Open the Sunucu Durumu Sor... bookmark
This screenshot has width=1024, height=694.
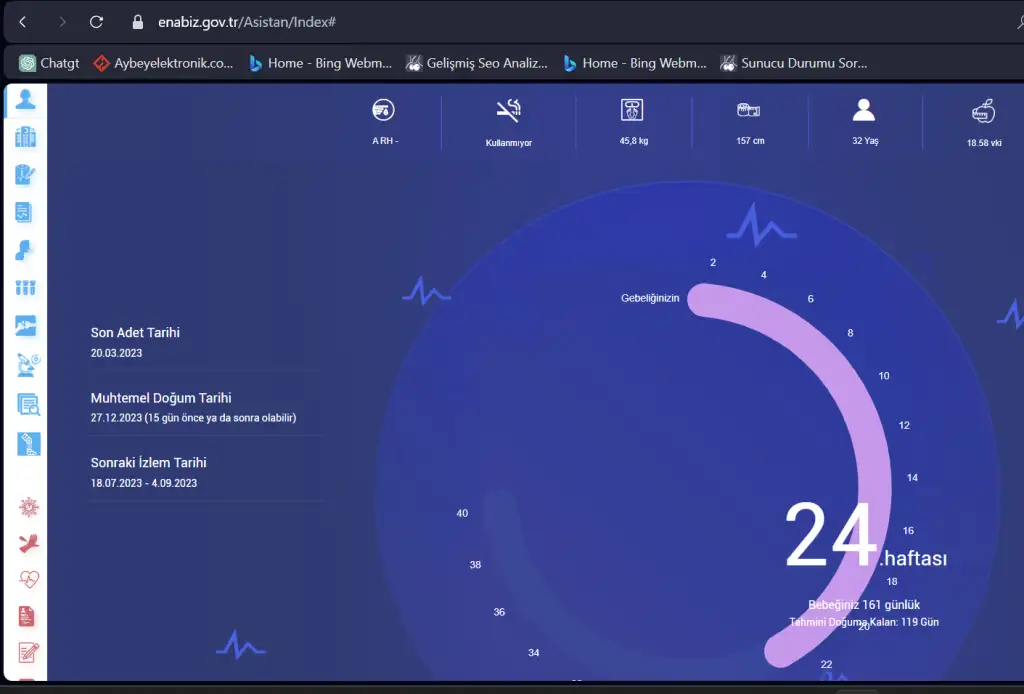(793, 63)
